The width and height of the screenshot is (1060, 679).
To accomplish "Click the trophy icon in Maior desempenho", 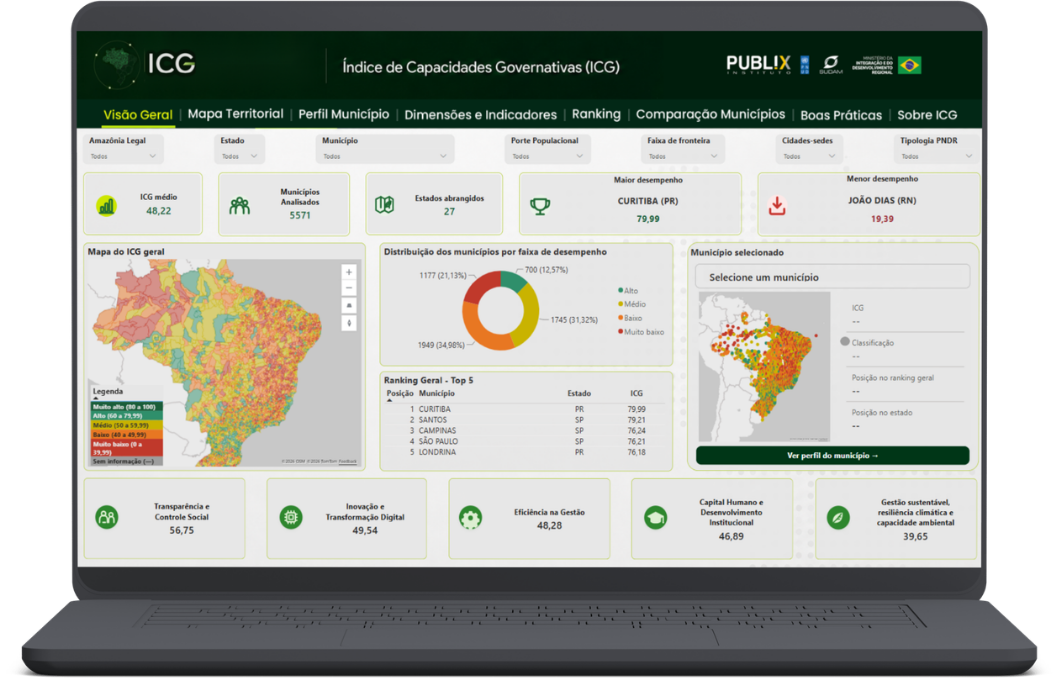I will pos(539,206).
